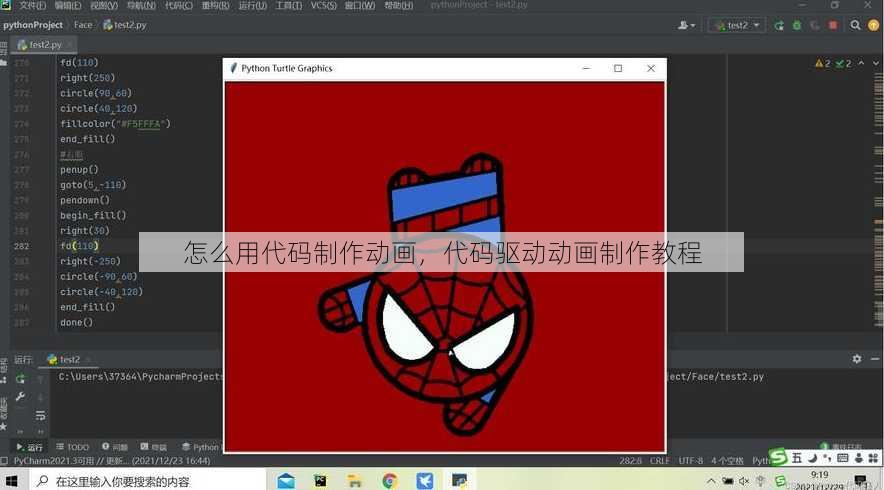Click the favorites star sidebar icon
Viewport: 884px width, 490px height.
click(x=3, y=427)
